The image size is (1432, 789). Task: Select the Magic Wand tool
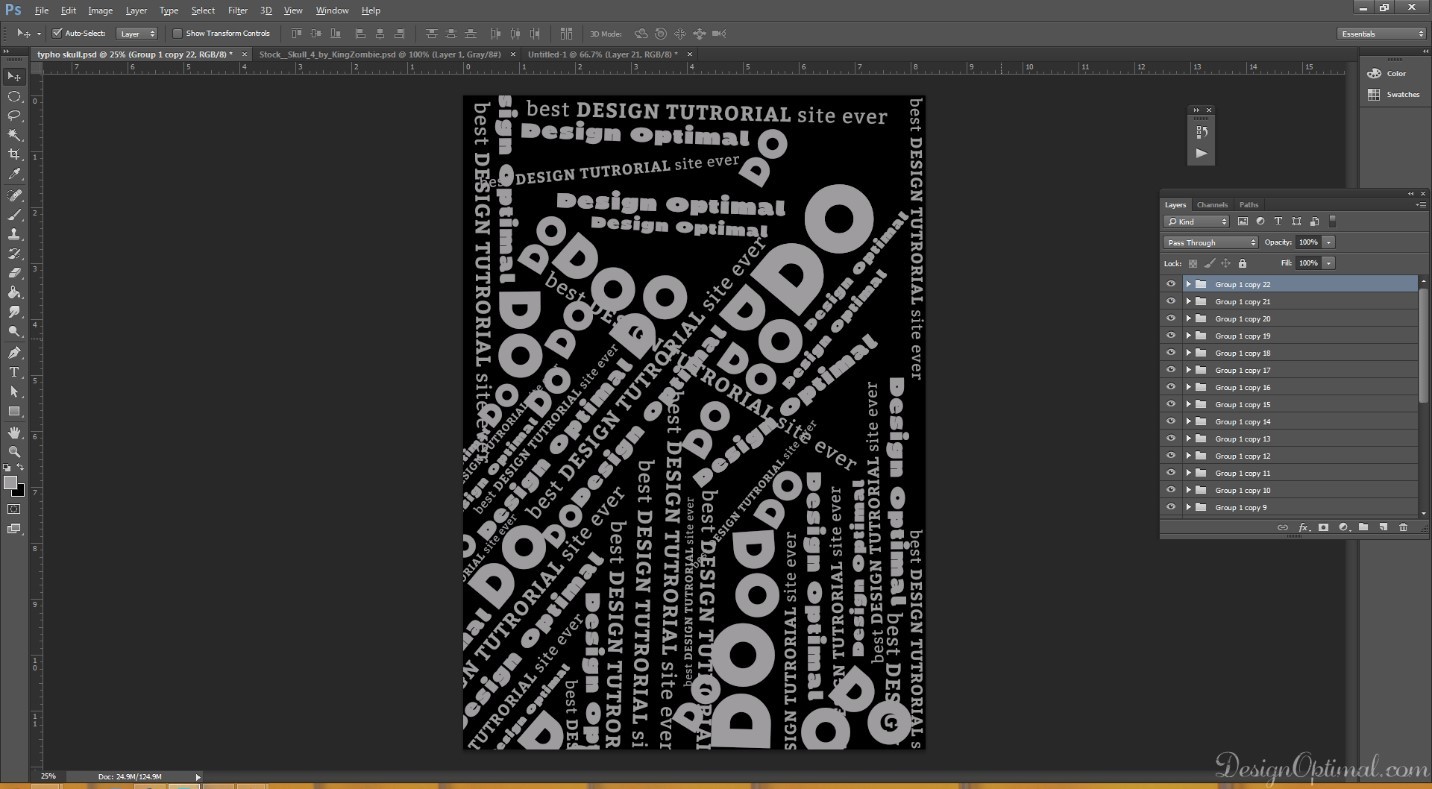tap(14, 135)
